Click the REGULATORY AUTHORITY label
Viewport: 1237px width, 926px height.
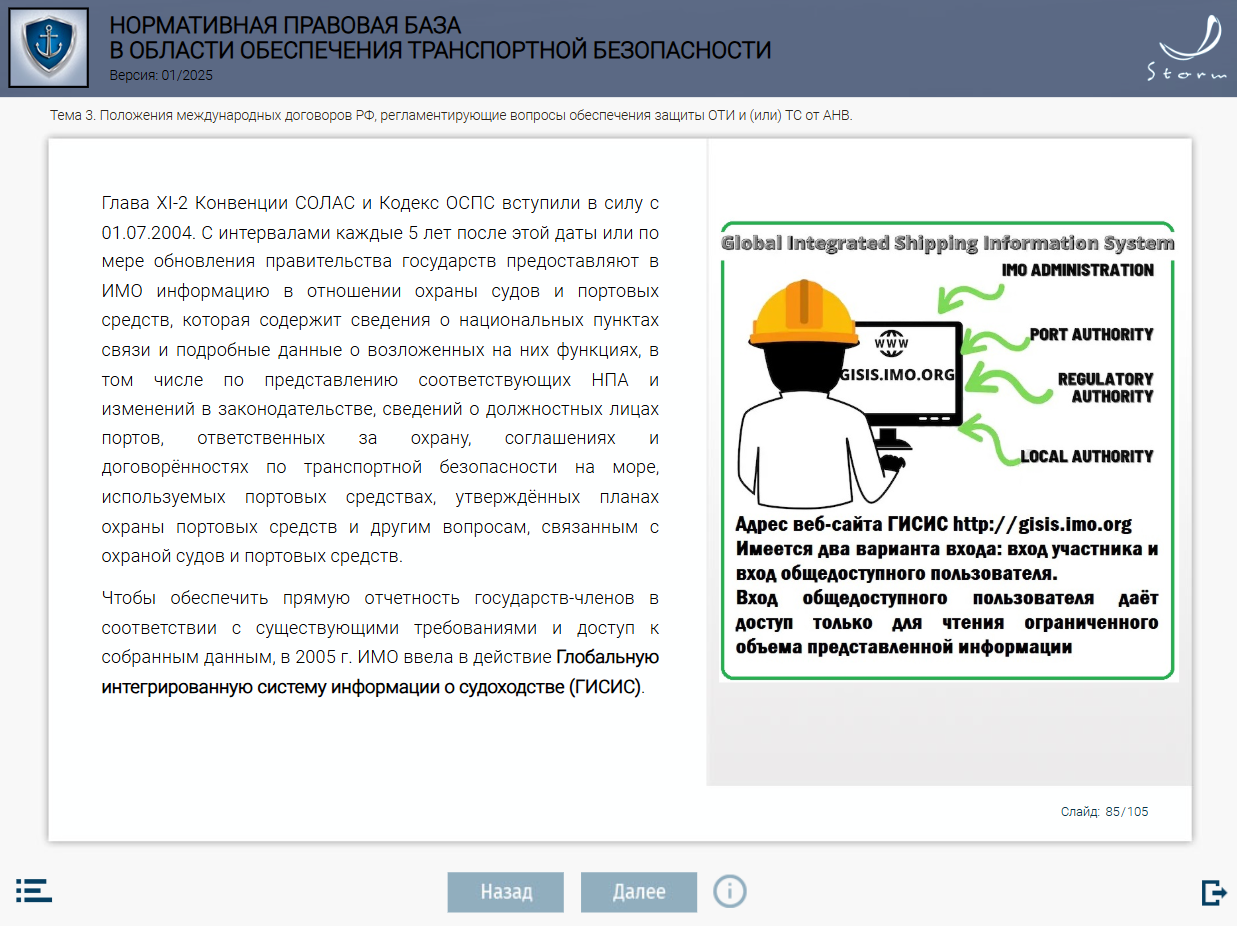click(1105, 387)
